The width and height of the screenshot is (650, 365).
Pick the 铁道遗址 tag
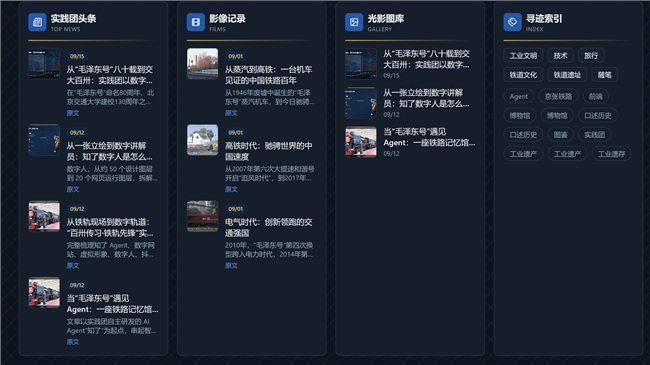pos(567,75)
